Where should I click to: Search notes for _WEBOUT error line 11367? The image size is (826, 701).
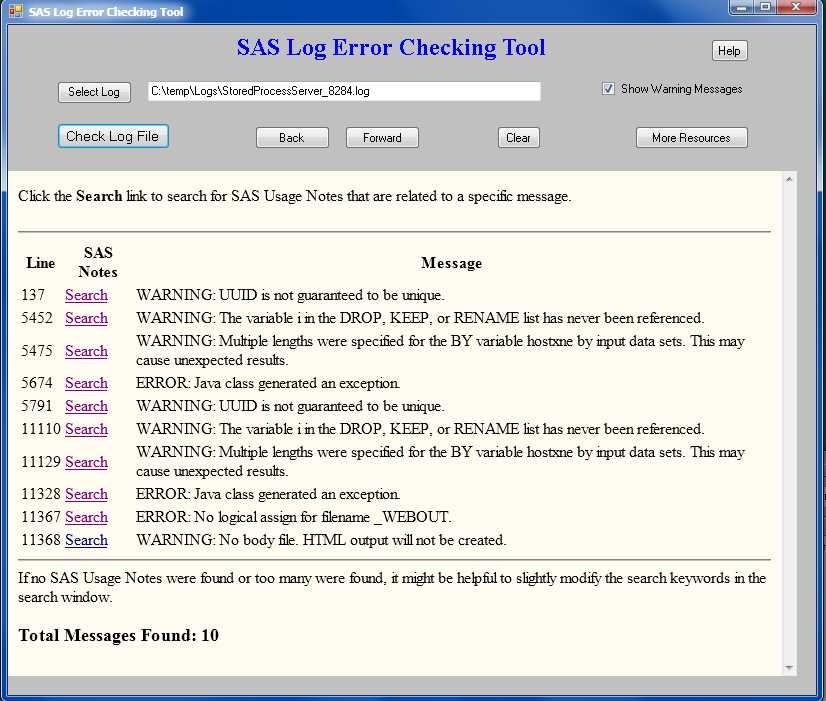[x=86, y=517]
